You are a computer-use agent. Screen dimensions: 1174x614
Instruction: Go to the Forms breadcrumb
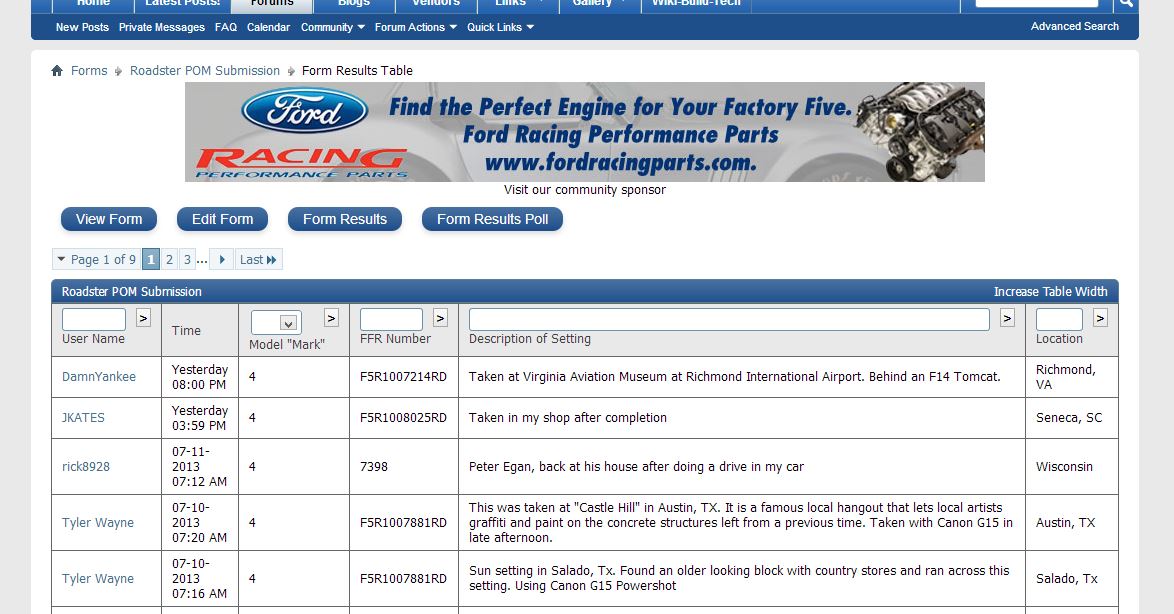point(89,70)
